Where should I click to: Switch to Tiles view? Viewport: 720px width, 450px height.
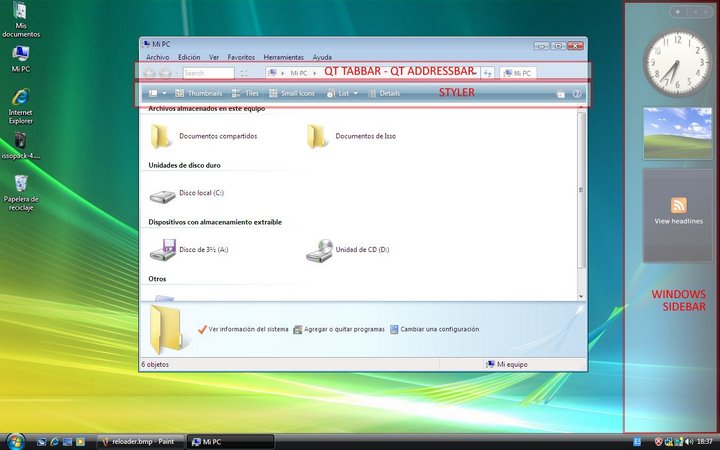pyautogui.click(x=245, y=93)
